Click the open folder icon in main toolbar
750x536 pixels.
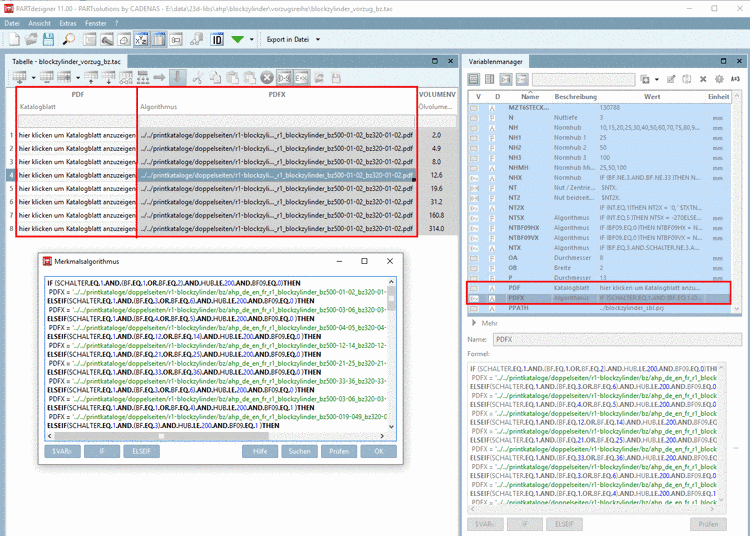(x=30, y=40)
